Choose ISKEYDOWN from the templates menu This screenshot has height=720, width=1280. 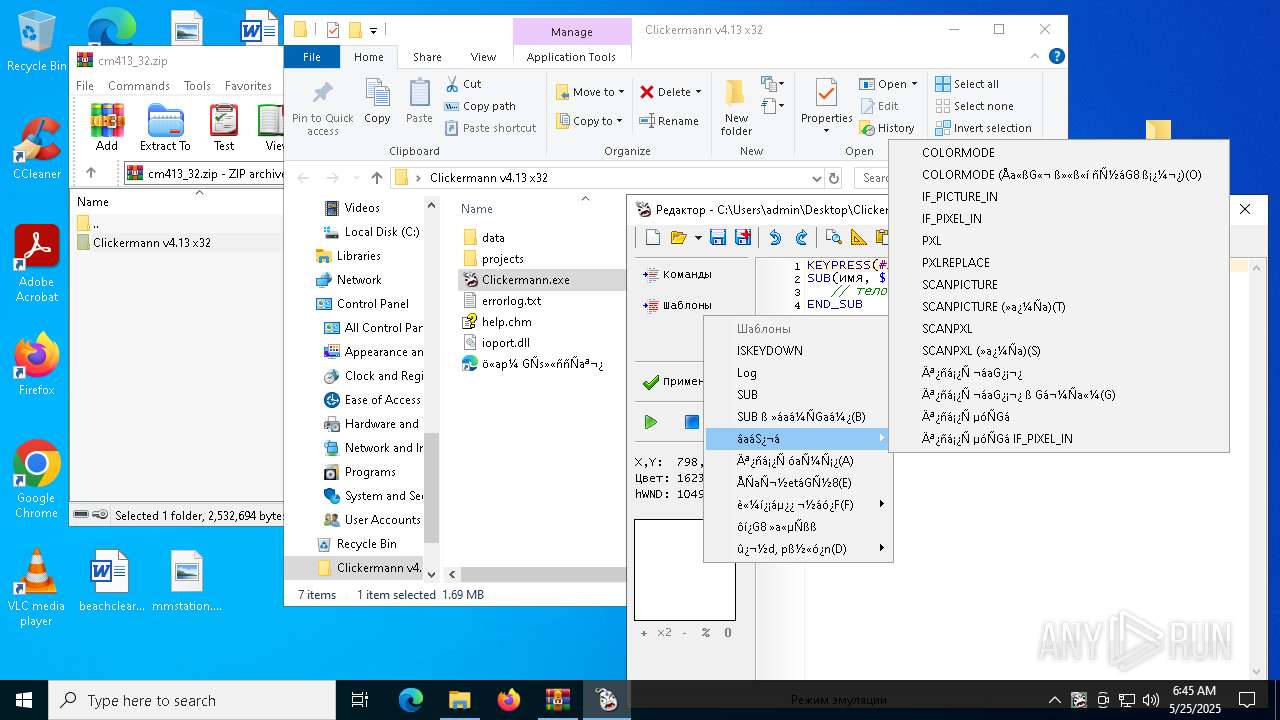[798, 351]
